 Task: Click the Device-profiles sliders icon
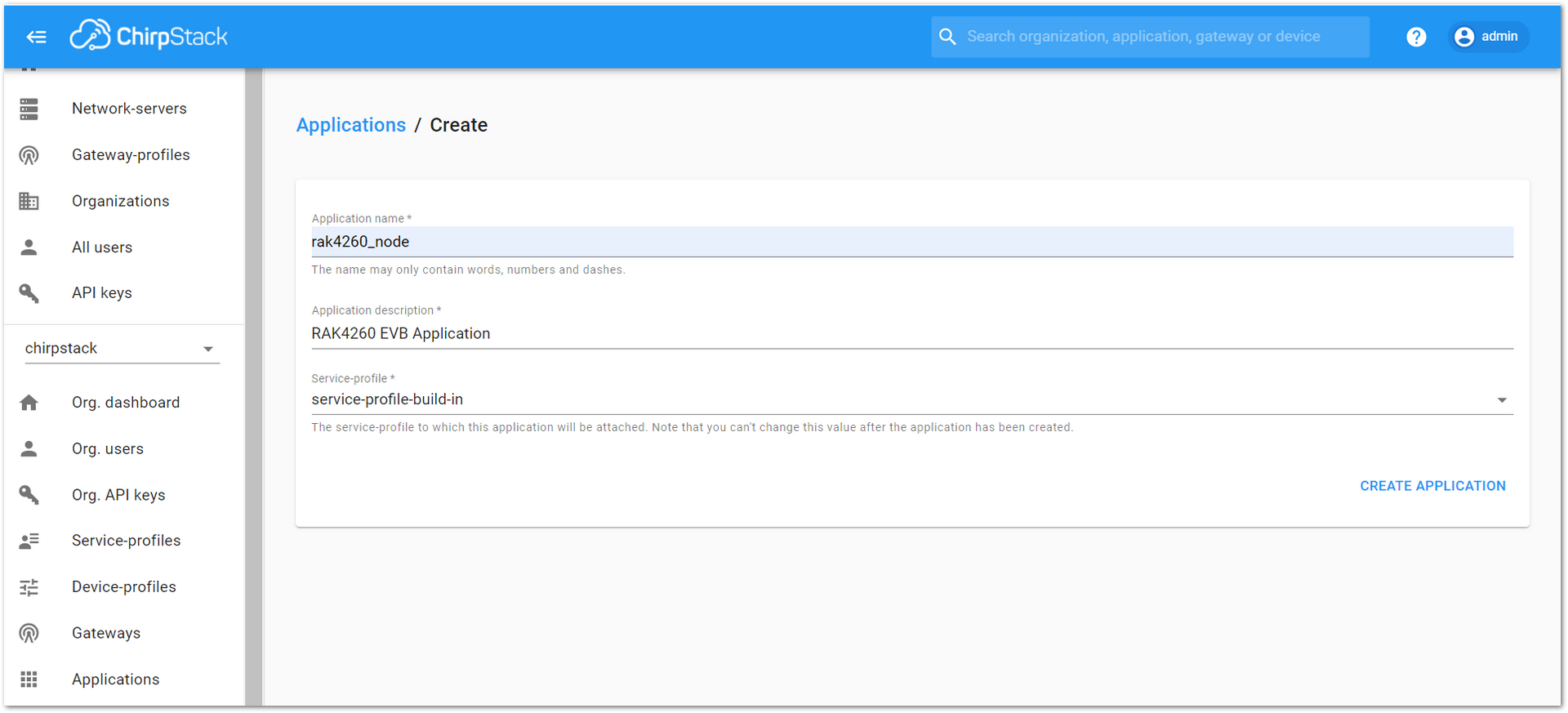point(29,586)
